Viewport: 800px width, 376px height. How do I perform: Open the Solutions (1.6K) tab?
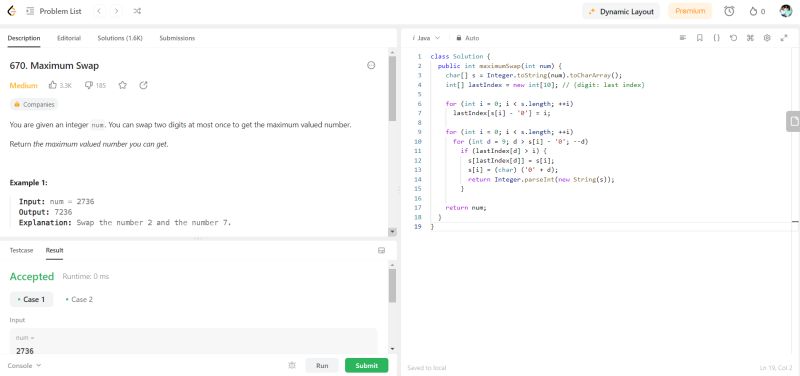tap(120, 38)
